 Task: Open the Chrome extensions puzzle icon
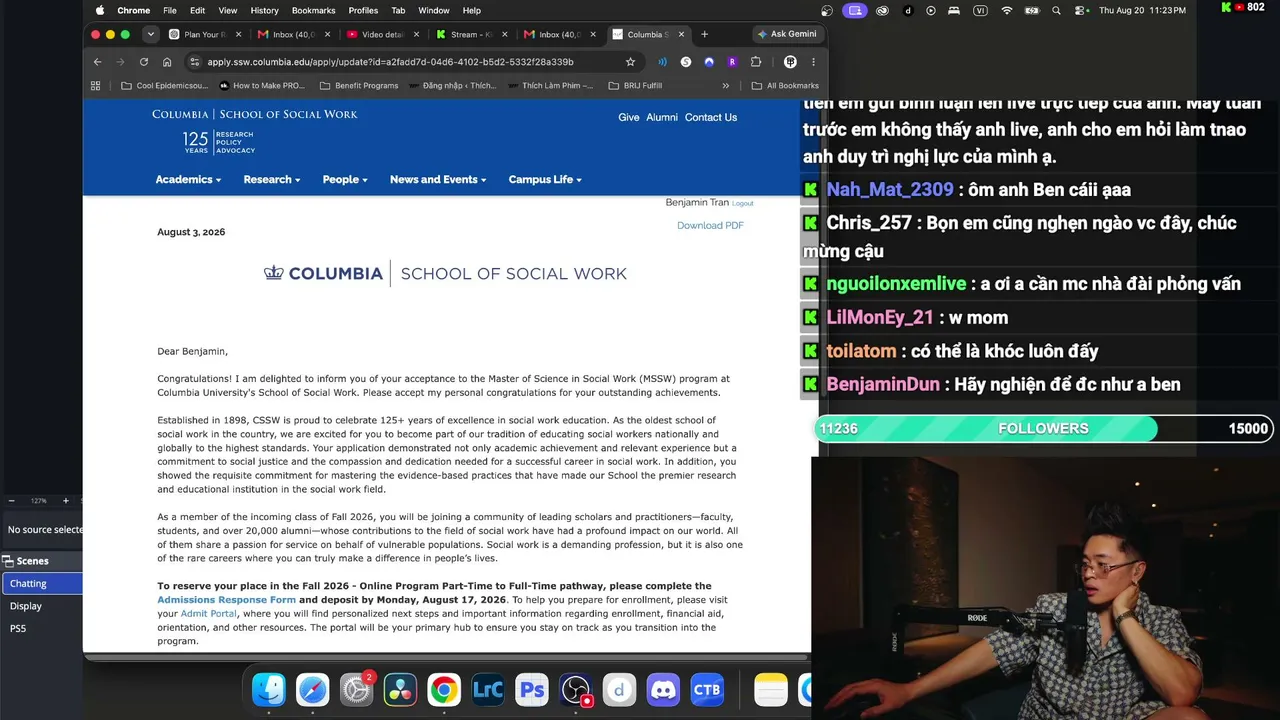[x=756, y=62]
